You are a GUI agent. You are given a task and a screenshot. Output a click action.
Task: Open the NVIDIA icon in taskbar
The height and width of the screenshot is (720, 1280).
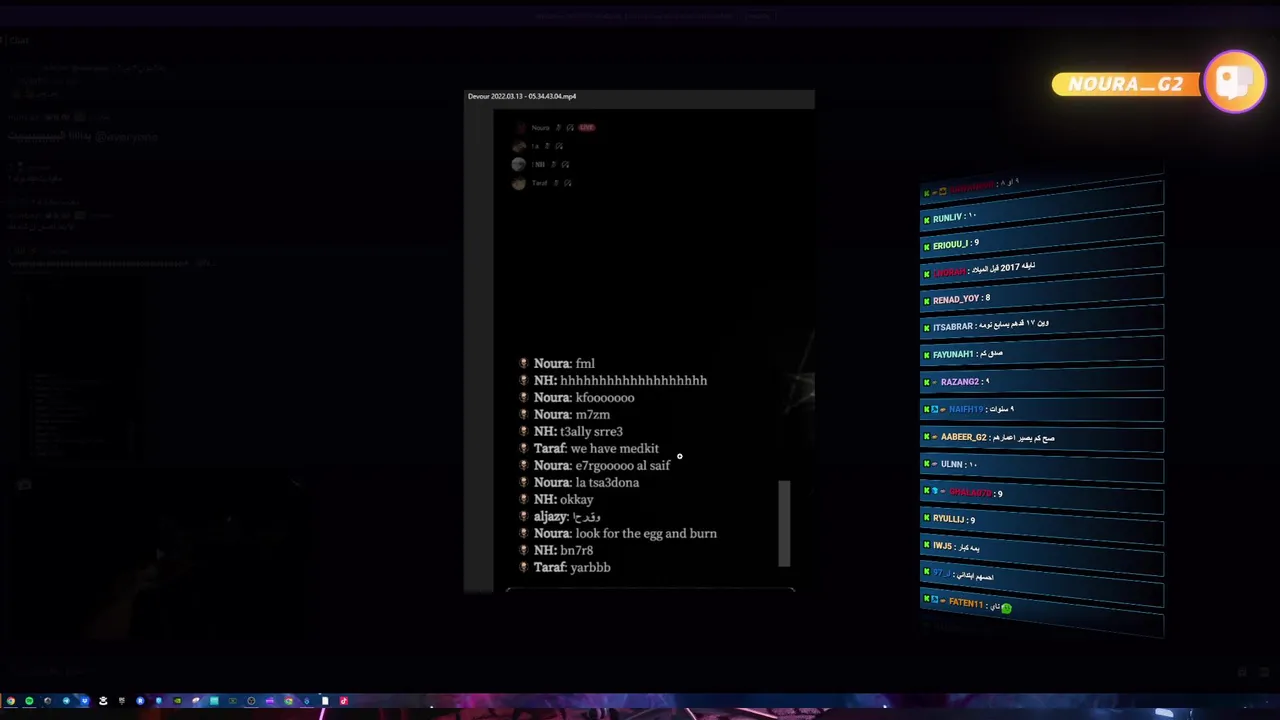tap(177, 701)
